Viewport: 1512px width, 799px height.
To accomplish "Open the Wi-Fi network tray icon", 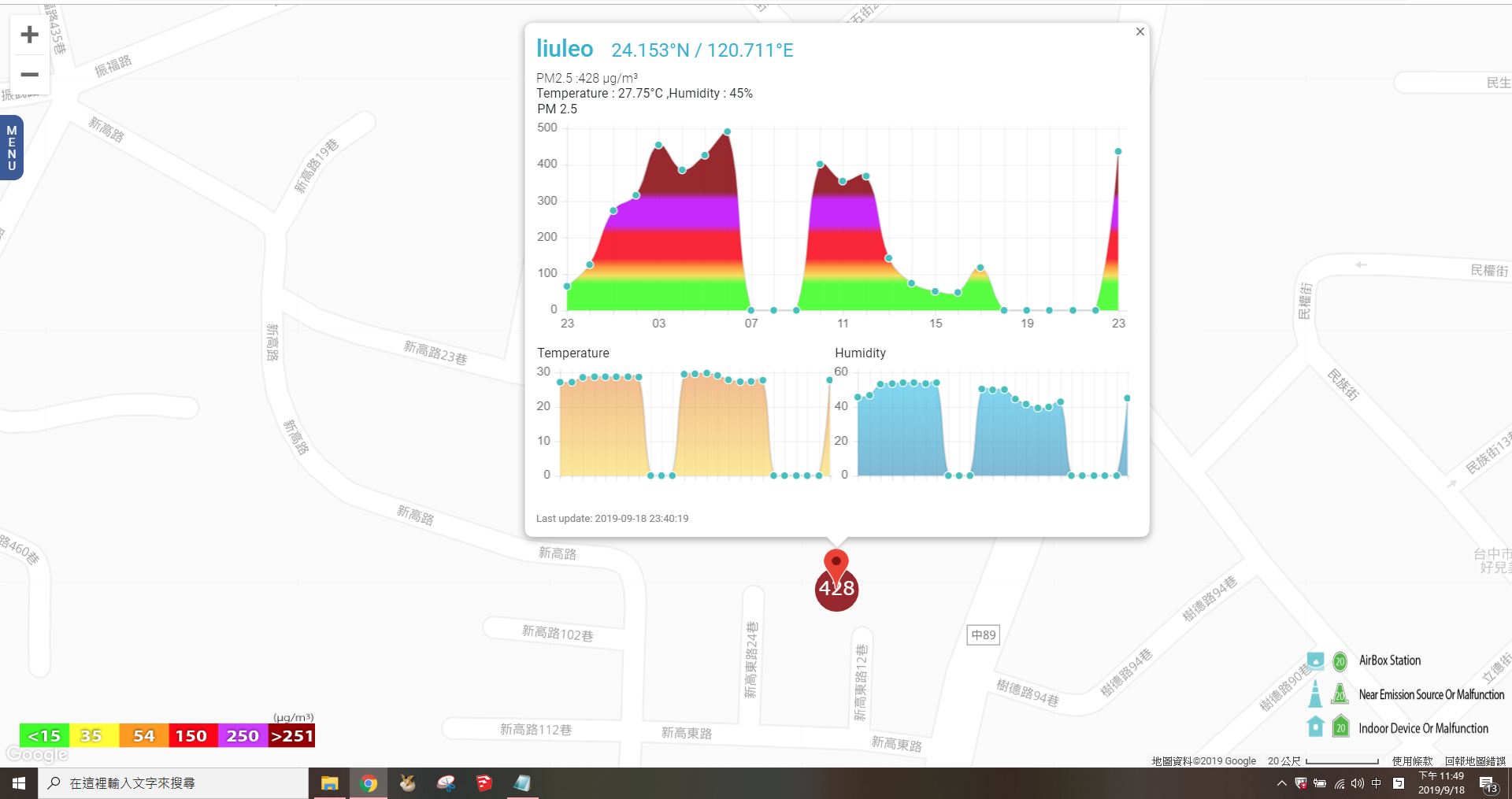I will [x=1339, y=783].
